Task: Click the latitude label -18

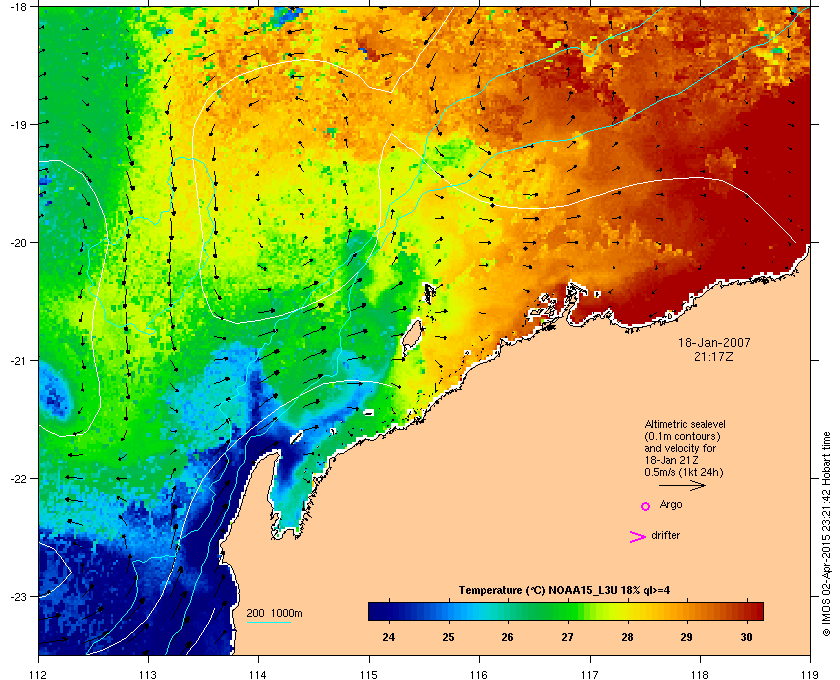Action: pos(19,7)
